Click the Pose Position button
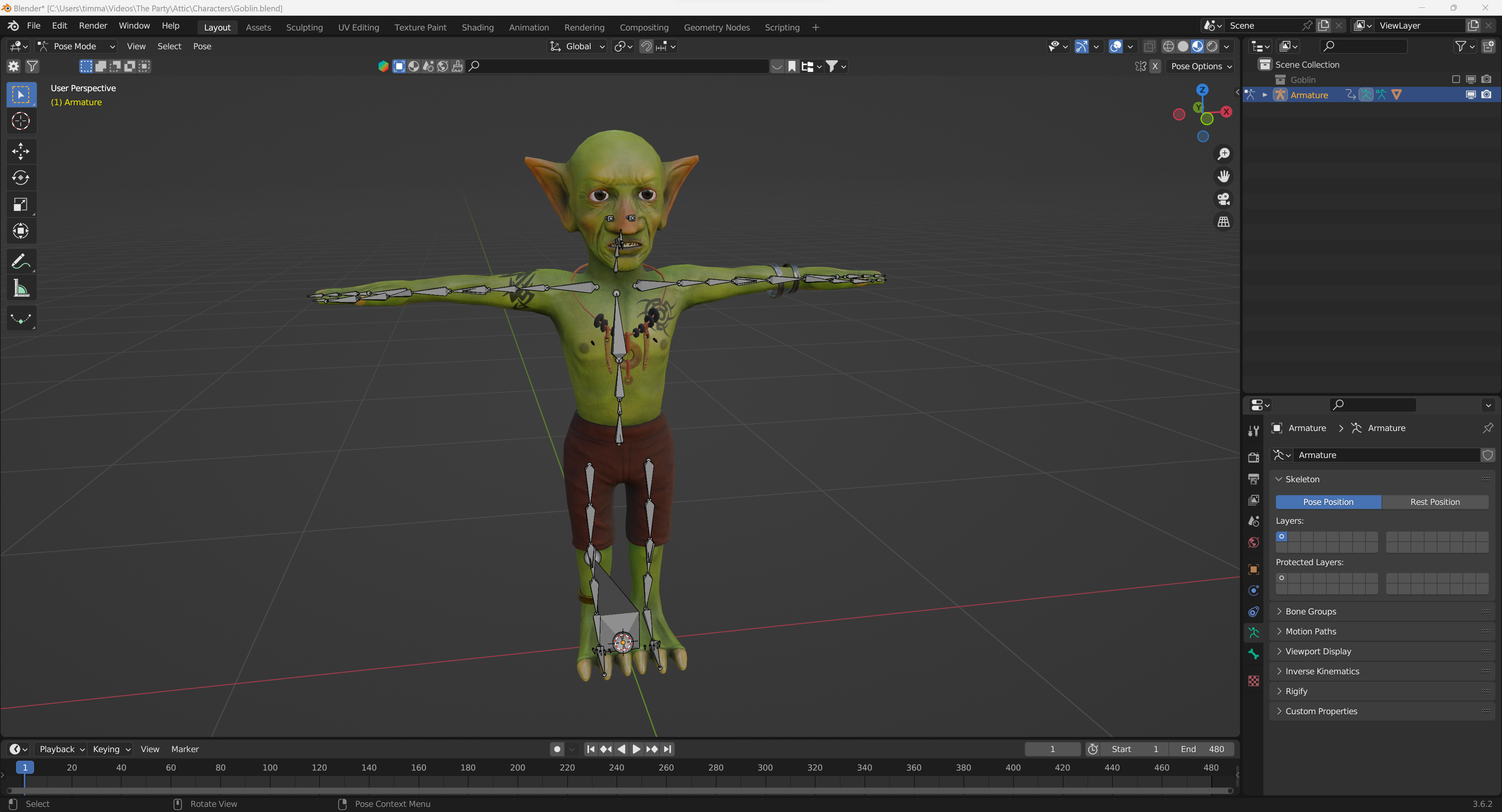 1328,502
